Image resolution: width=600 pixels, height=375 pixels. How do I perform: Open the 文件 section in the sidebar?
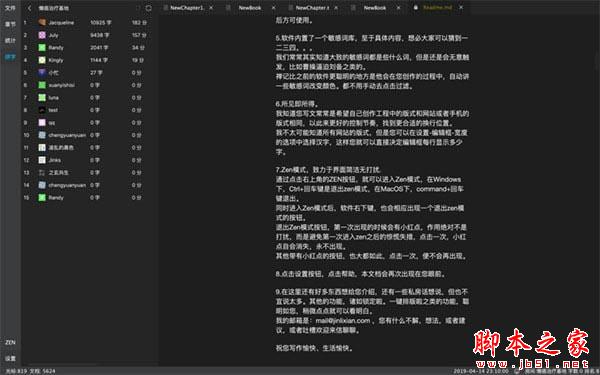[10, 8]
